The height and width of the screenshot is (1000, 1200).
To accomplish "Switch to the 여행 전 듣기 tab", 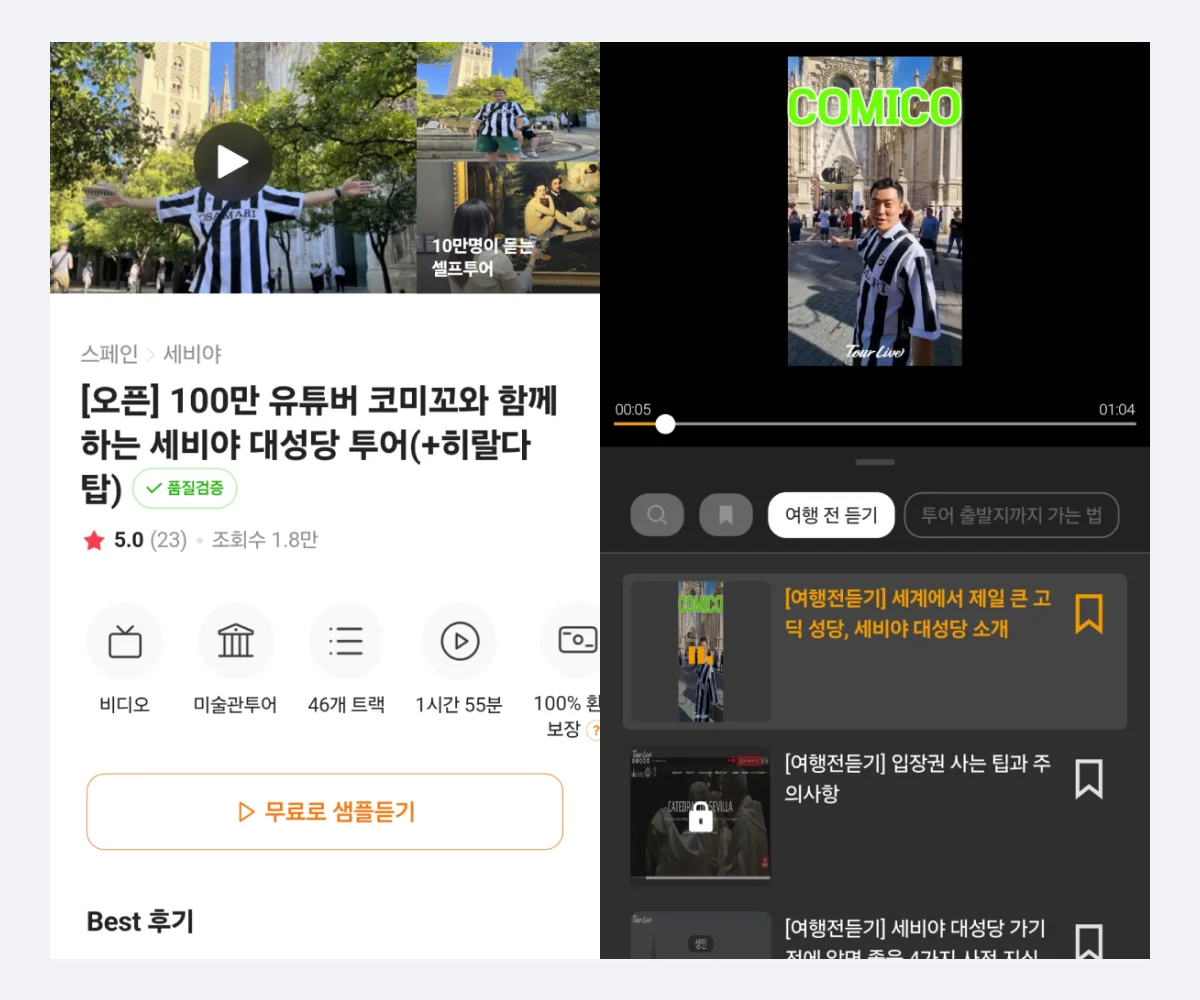I will click(x=830, y=514).
